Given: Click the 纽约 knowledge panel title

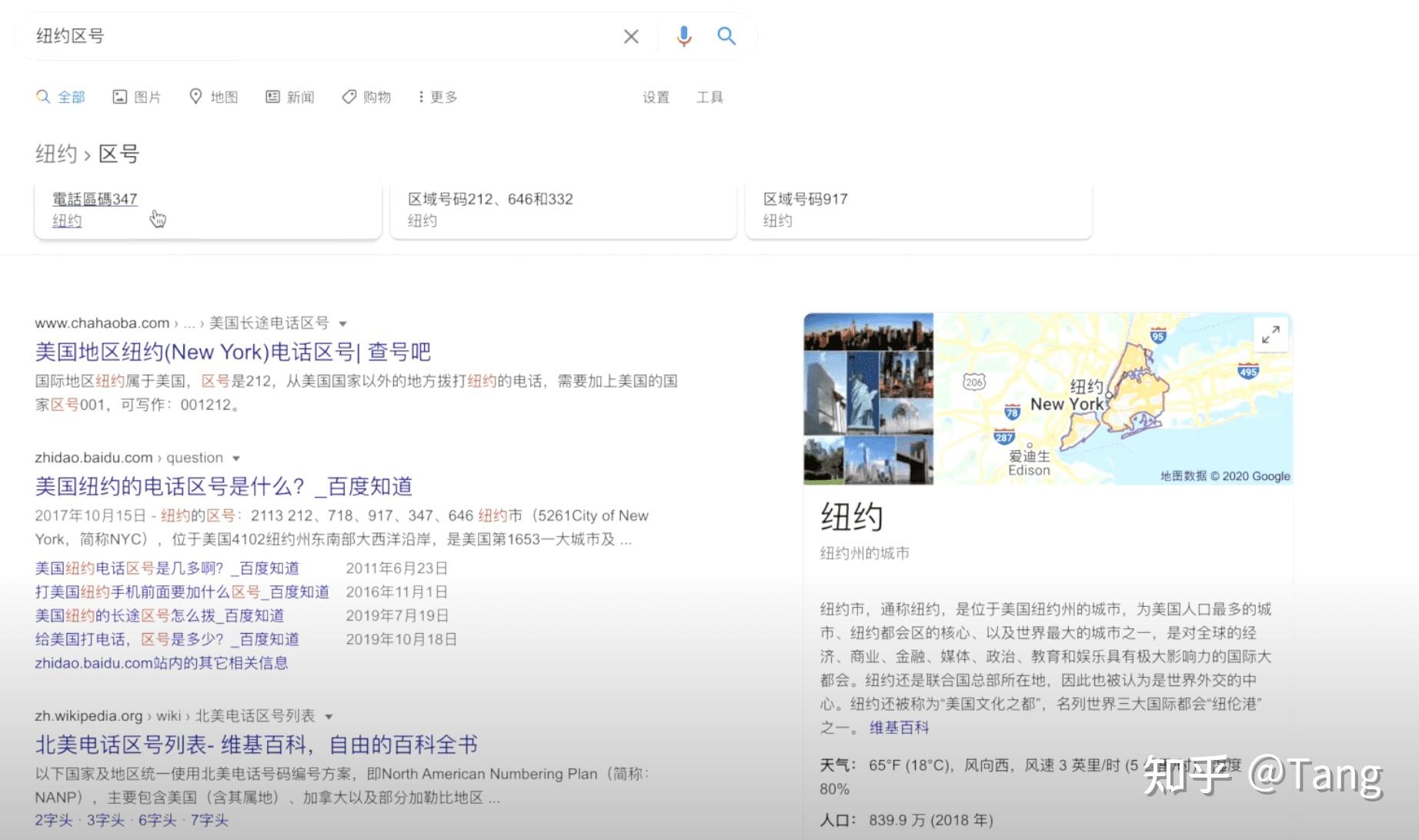Looking at the screenshot, I should (x=851, y=517).
